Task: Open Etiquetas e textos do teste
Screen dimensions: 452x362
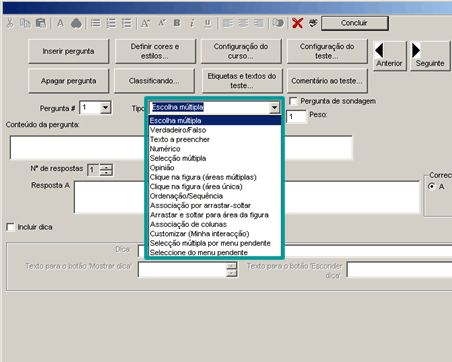Action: coord(242,81)
